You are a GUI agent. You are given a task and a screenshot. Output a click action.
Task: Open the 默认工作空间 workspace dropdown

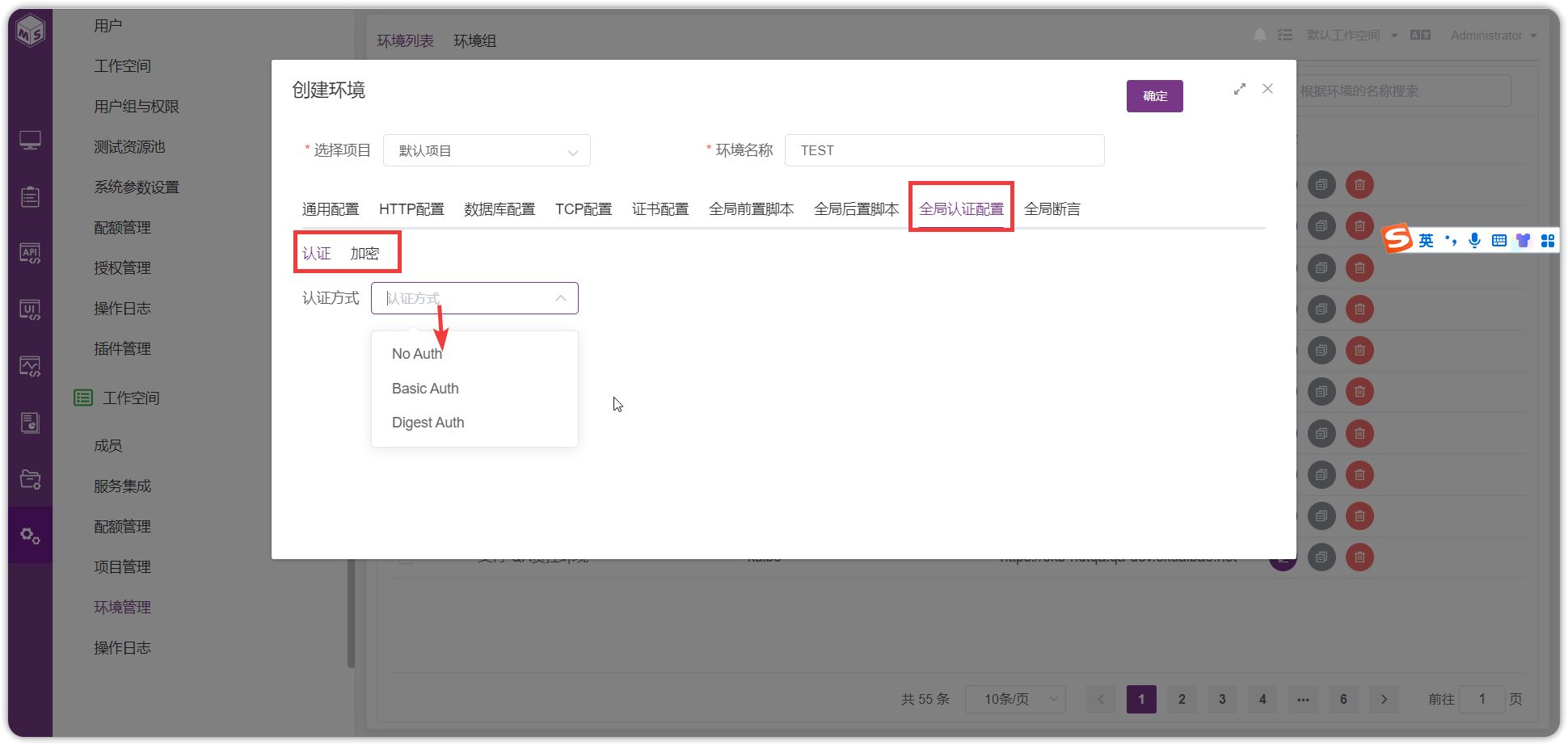pos(1352,35)
